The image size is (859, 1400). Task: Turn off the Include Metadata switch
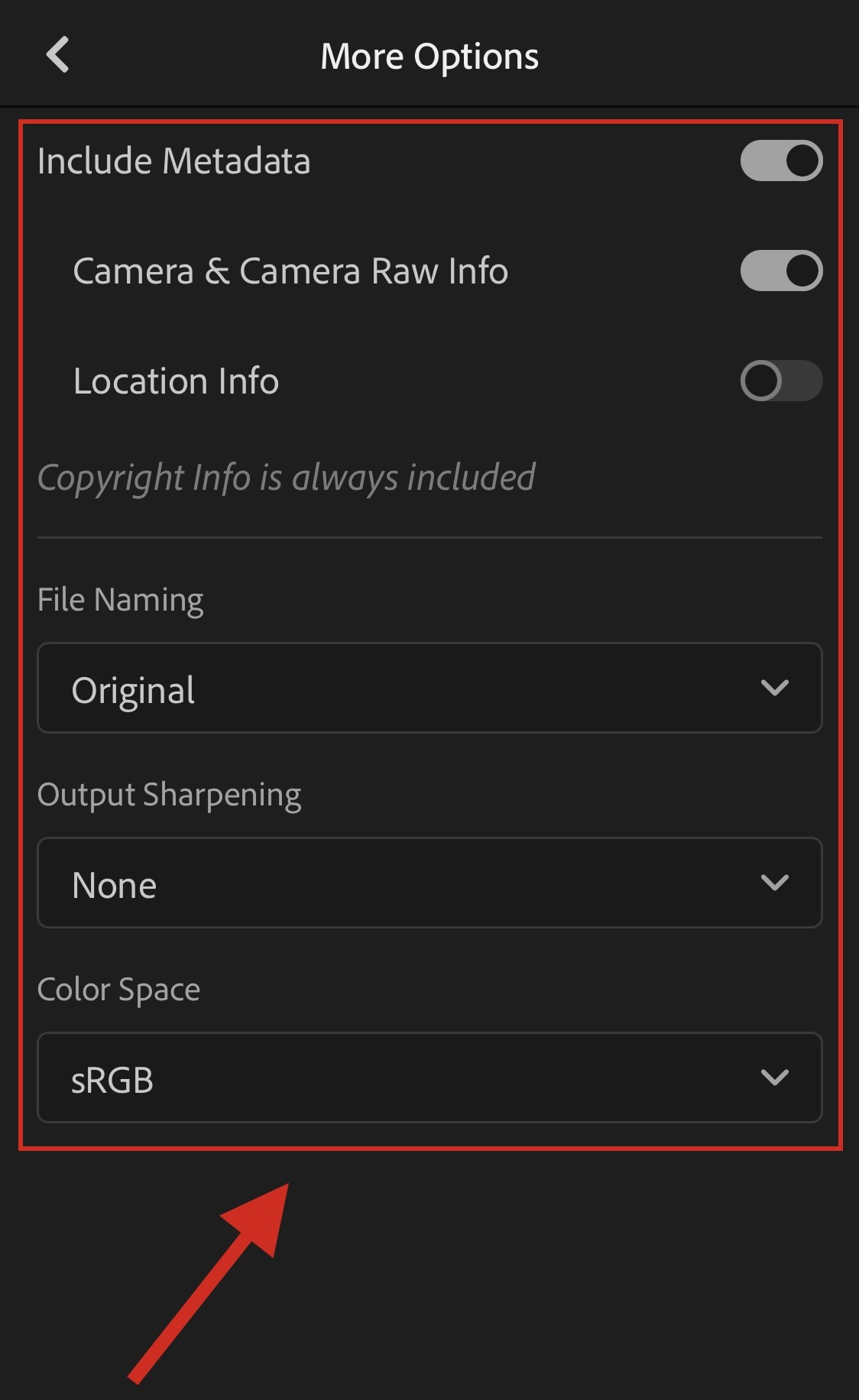point(781,160)
